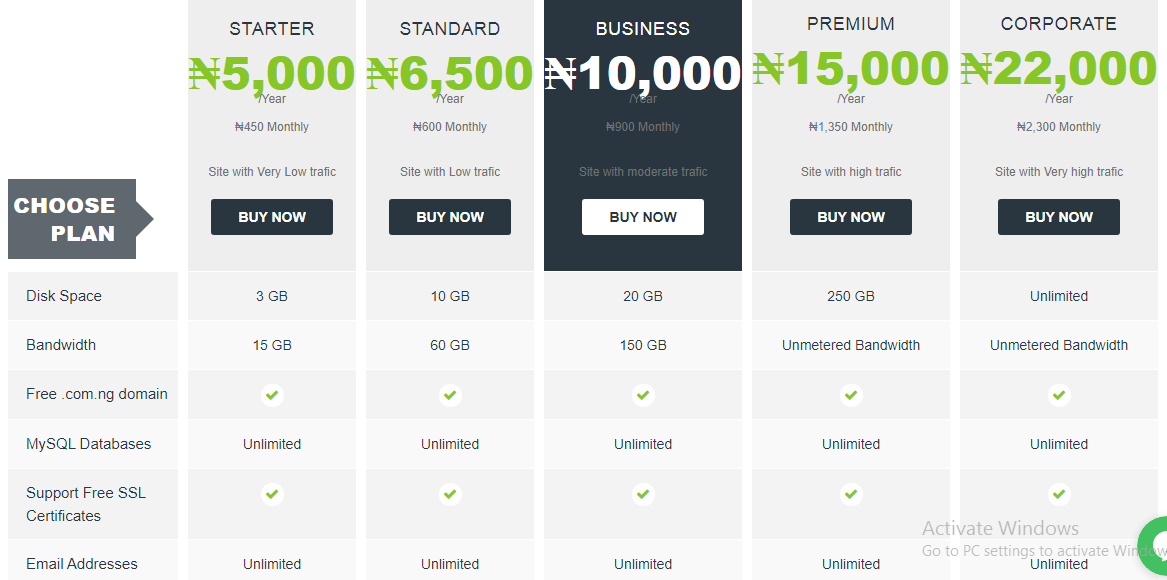
Task: Click the Premium plan BUY NOW button
Action: point(851,217)
